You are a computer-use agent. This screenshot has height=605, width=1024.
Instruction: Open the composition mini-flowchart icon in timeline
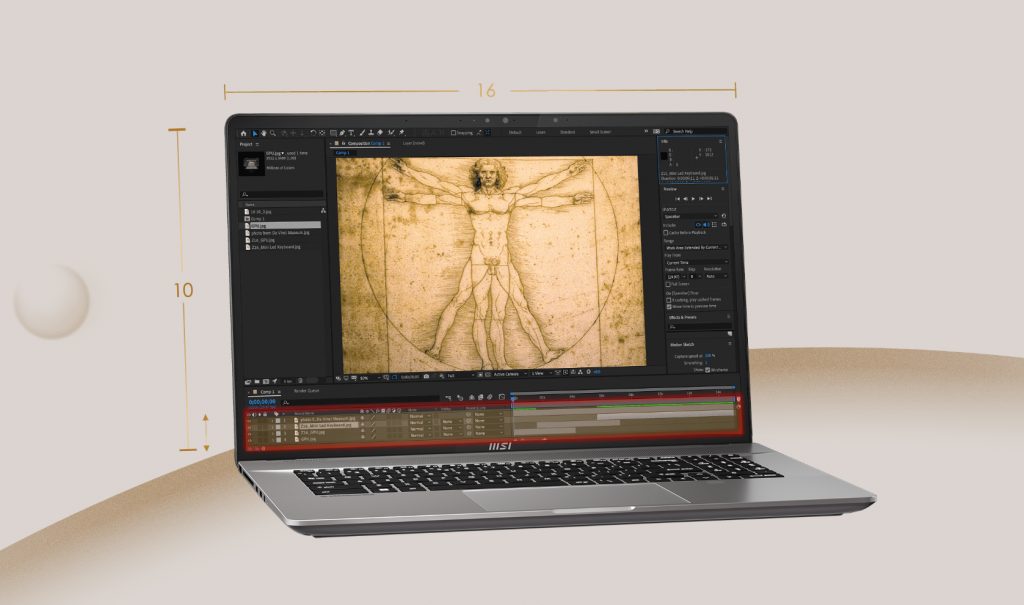tap(448, 397)
